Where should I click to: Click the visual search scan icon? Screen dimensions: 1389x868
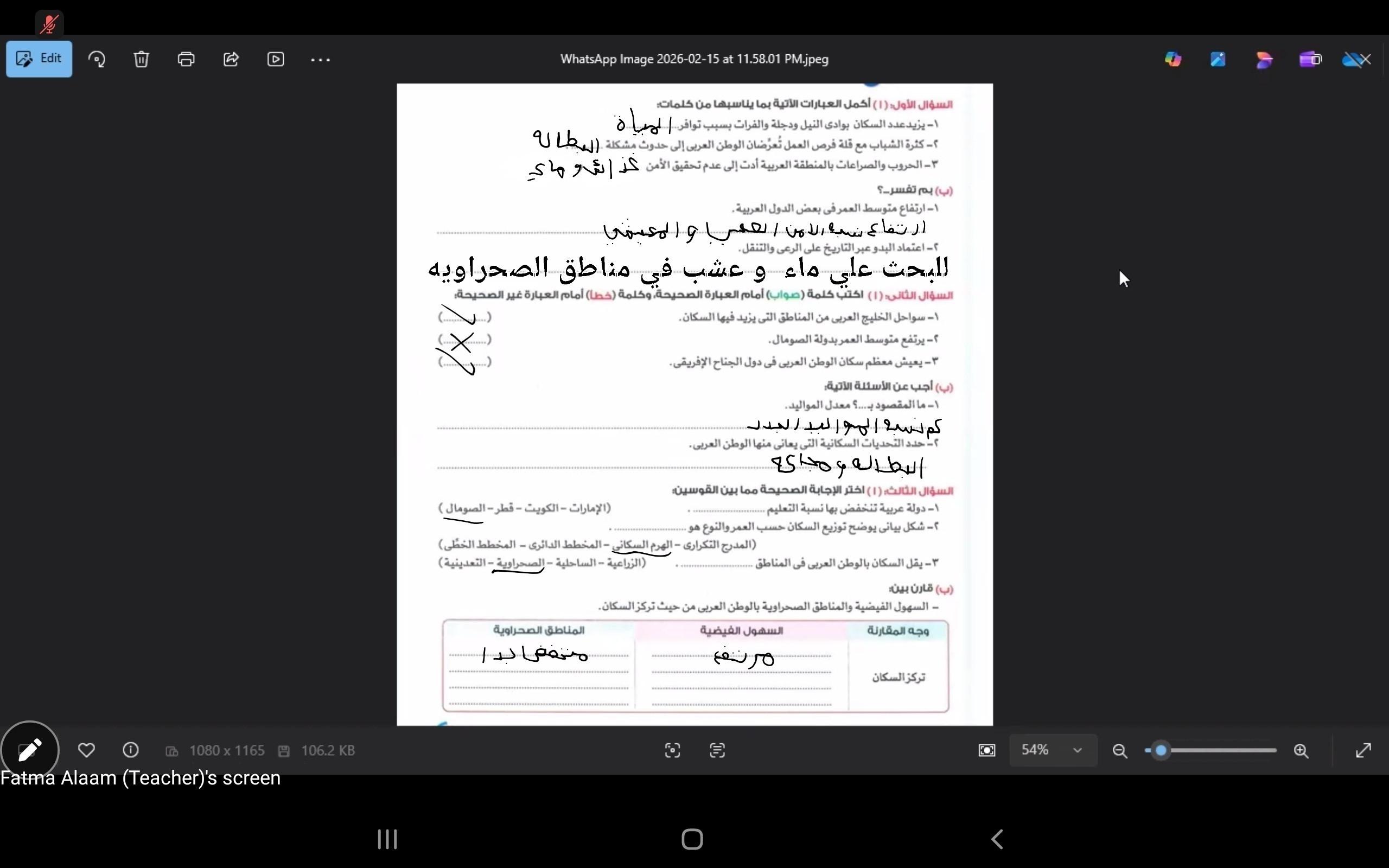(672, 750)
